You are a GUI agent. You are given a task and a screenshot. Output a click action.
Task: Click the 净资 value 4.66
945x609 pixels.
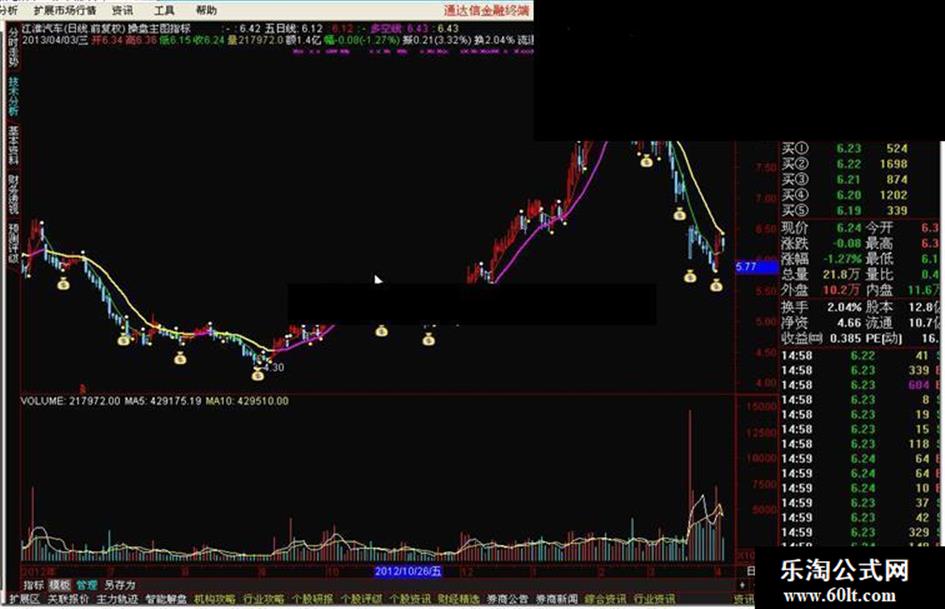pyautogui.click(x=849, y=323)
